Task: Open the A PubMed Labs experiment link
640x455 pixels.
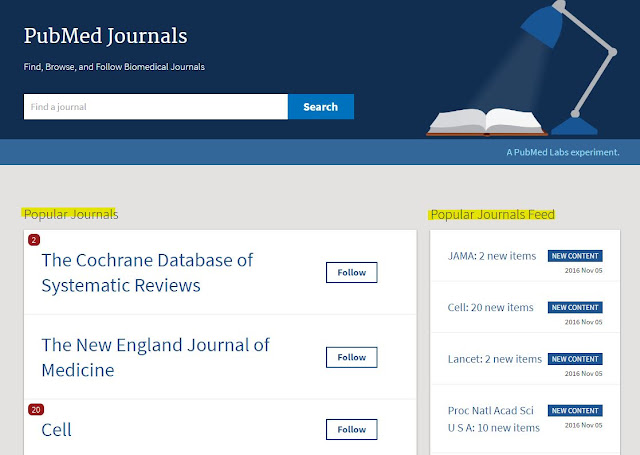Action: pyautogui.click(x=563, y=152)
